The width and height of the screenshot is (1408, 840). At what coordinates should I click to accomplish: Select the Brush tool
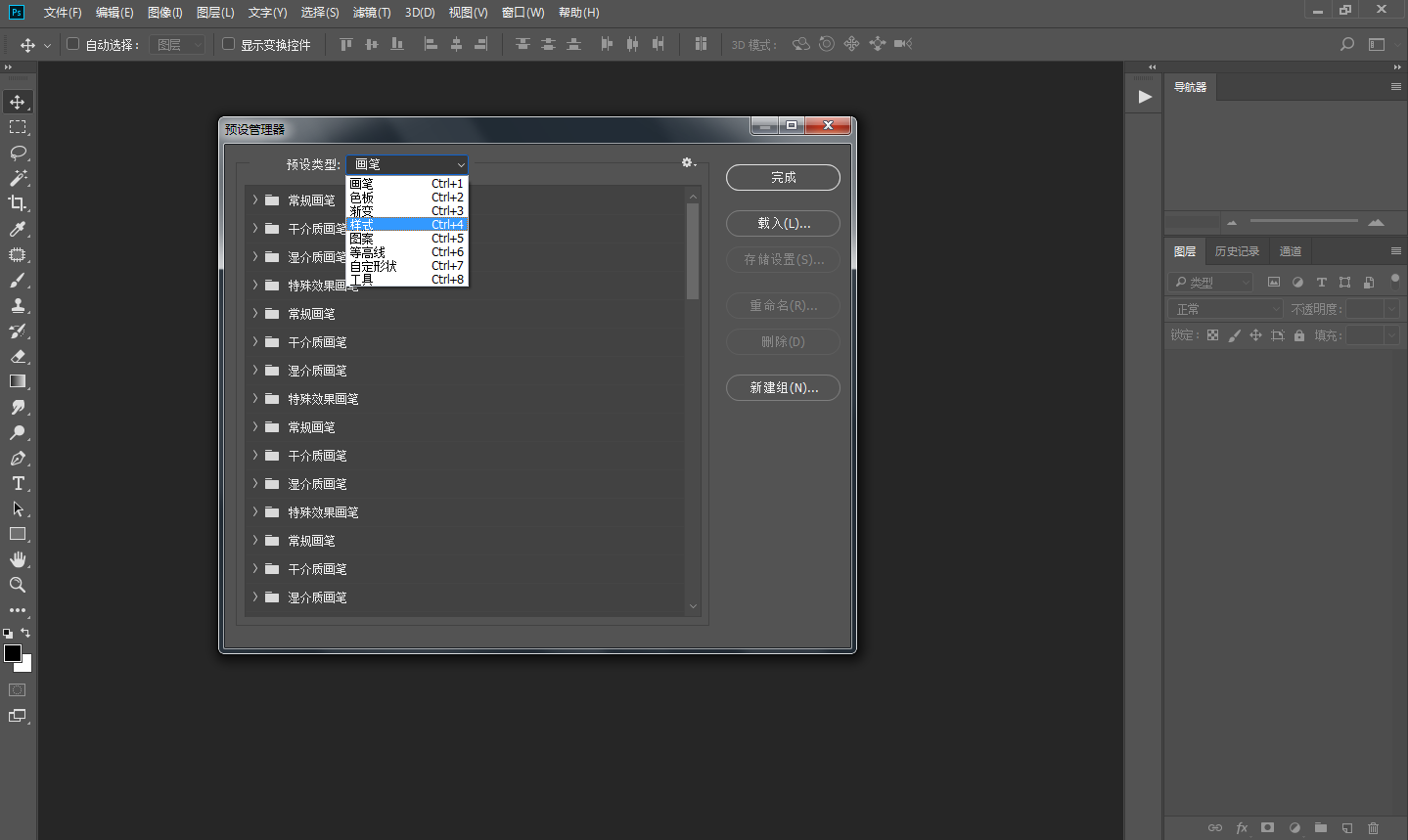[x=18, y=280]
